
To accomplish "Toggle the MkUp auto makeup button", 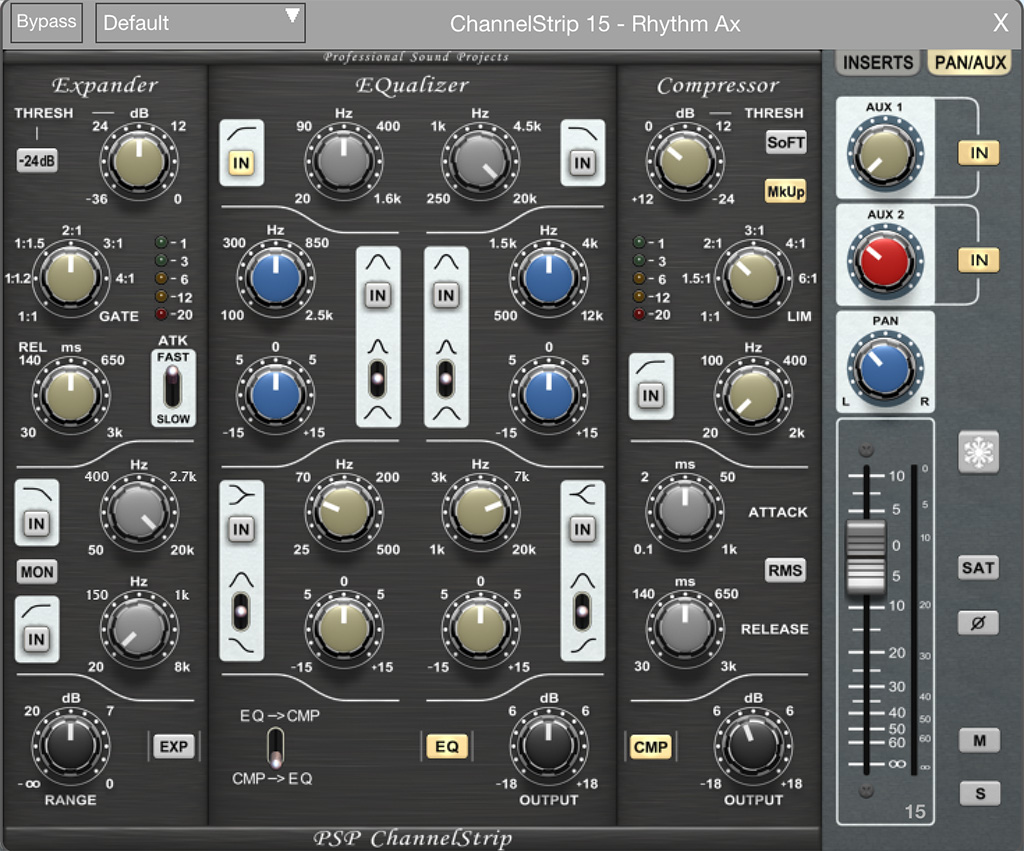I will [x=786, y=191].
